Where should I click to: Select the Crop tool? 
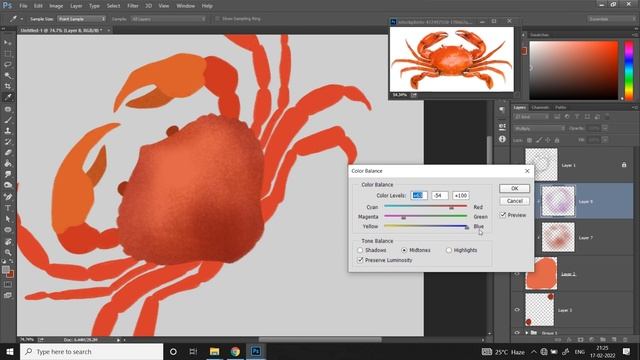click(8, 86)
